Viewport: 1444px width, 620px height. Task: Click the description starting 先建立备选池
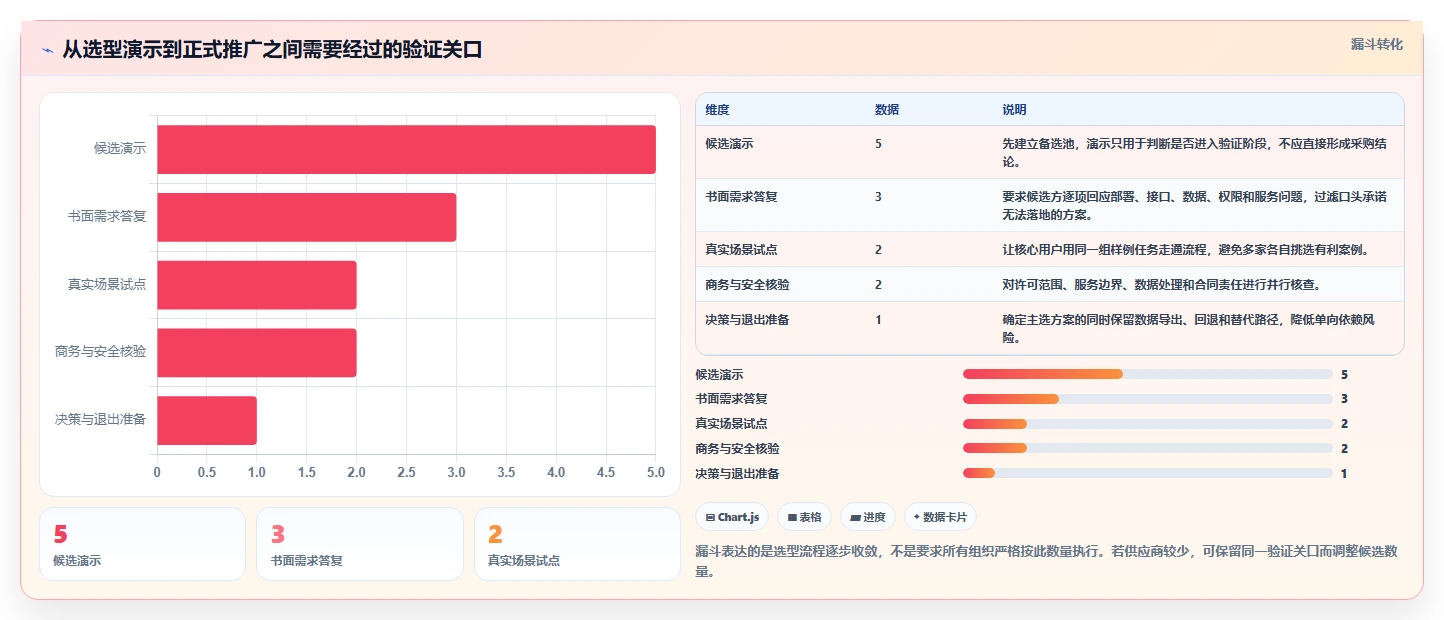(1194, 152)
